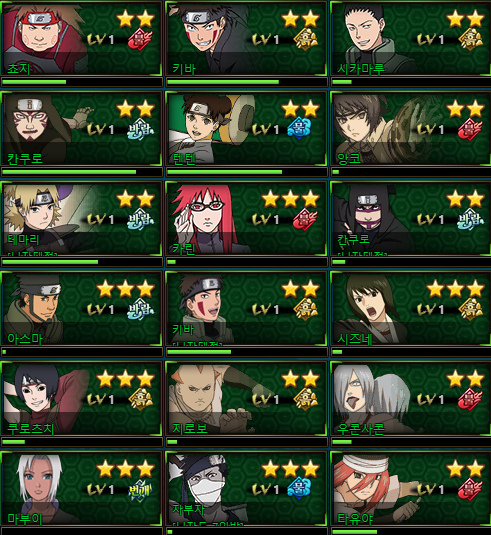The width and height of the screenshot is (491, 535).
Task: Click the LV1 label on 카린's card
Action: tap(266, 219)
